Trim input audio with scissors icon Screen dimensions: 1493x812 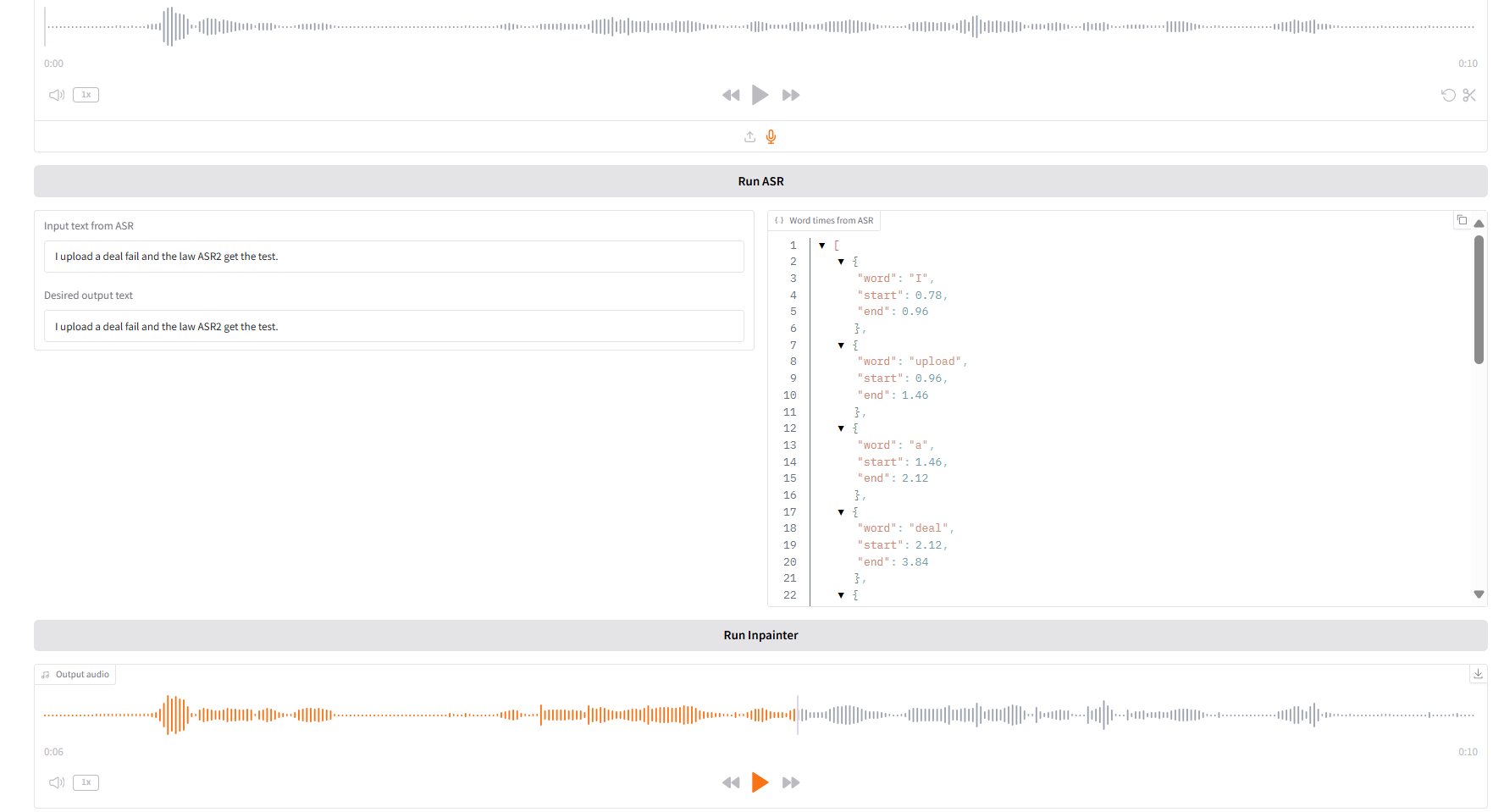pos(1469,95)
